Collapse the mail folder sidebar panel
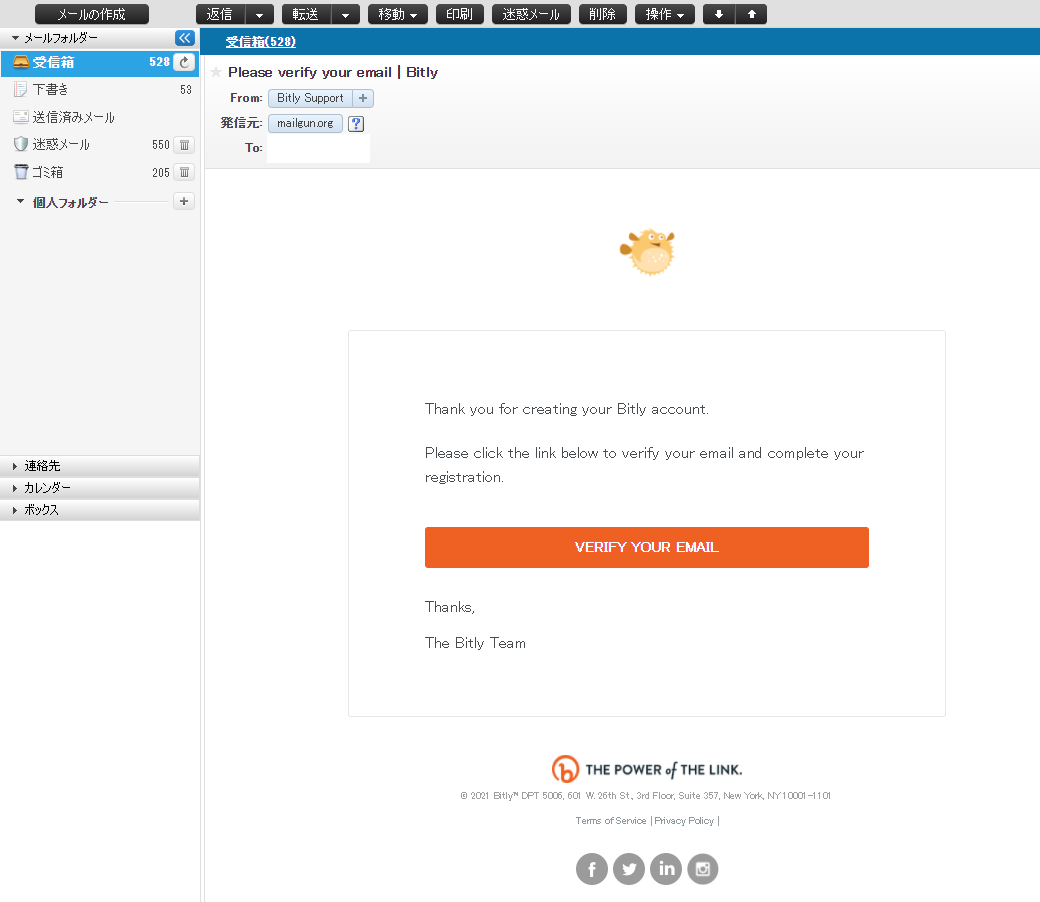The height and width of the screenshot is (902, 1040). [x=185, y=38]
